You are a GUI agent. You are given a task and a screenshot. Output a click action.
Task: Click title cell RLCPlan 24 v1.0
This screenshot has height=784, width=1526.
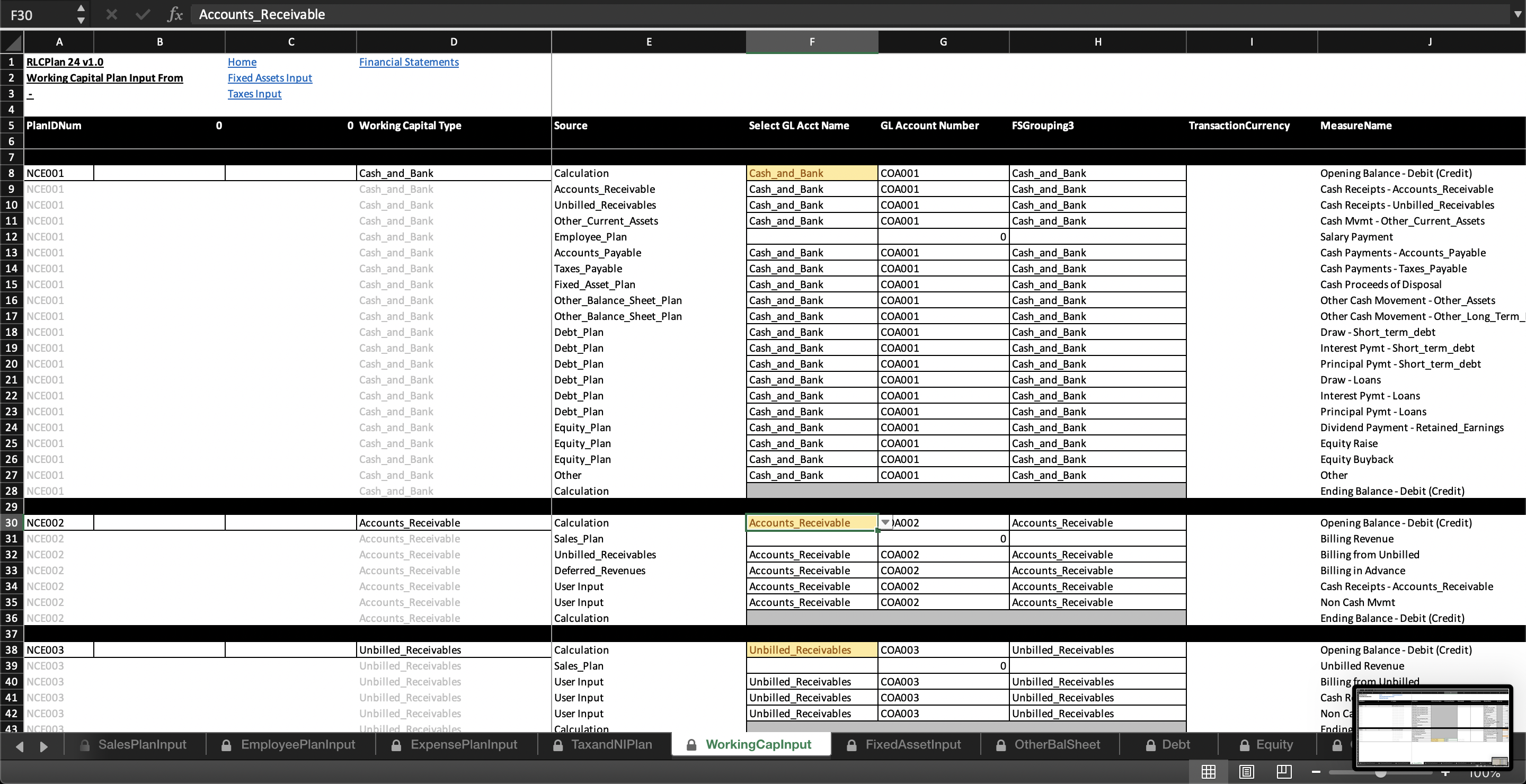click(x=65, y=61)
